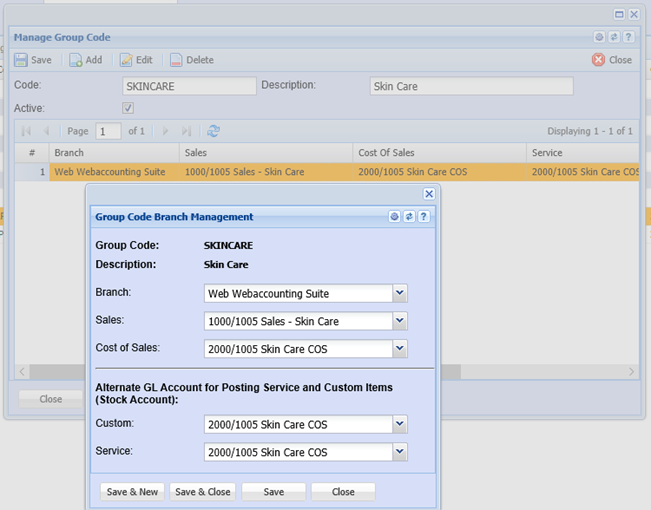Close the Branch Management dialog with X
Viewport: 651px width, 510px height.
(x=429, y=194)
